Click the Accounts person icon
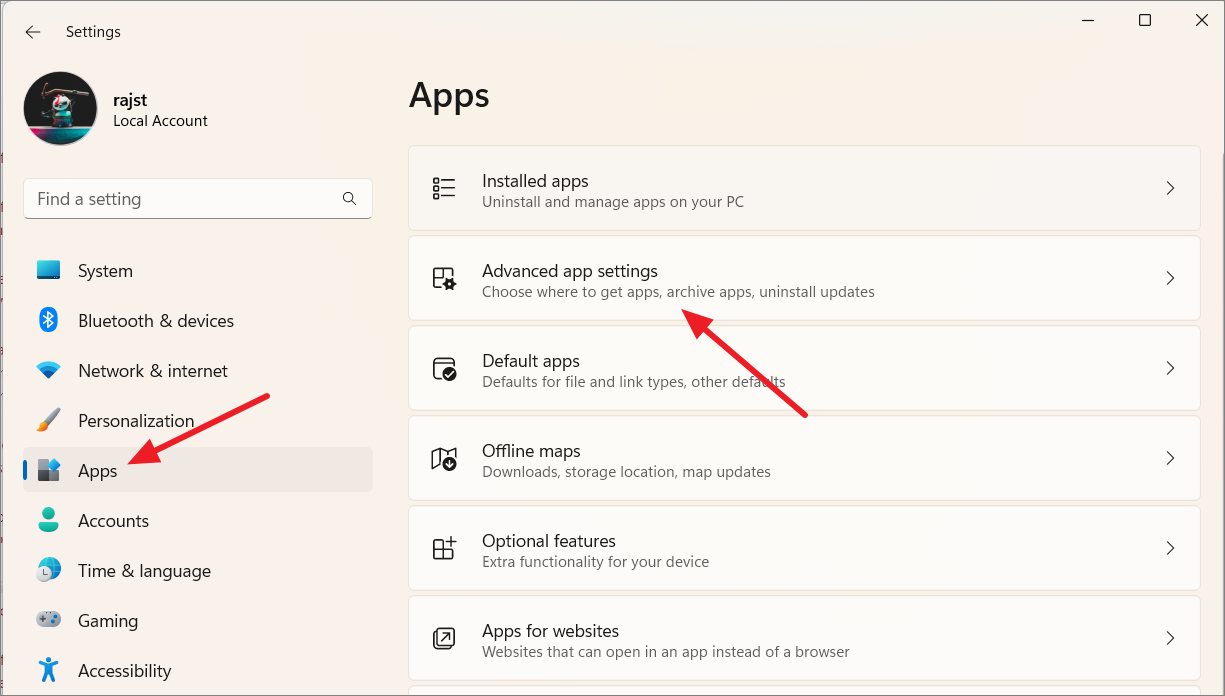Screen dimensions: 1225x696 point(48,520)
